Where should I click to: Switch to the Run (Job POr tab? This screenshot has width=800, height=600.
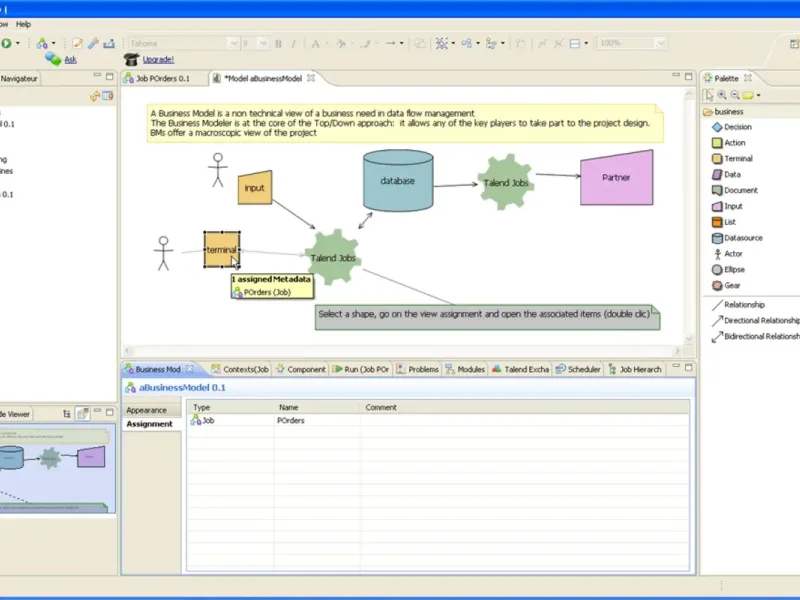pyautogui.click(x=361, y=369)
